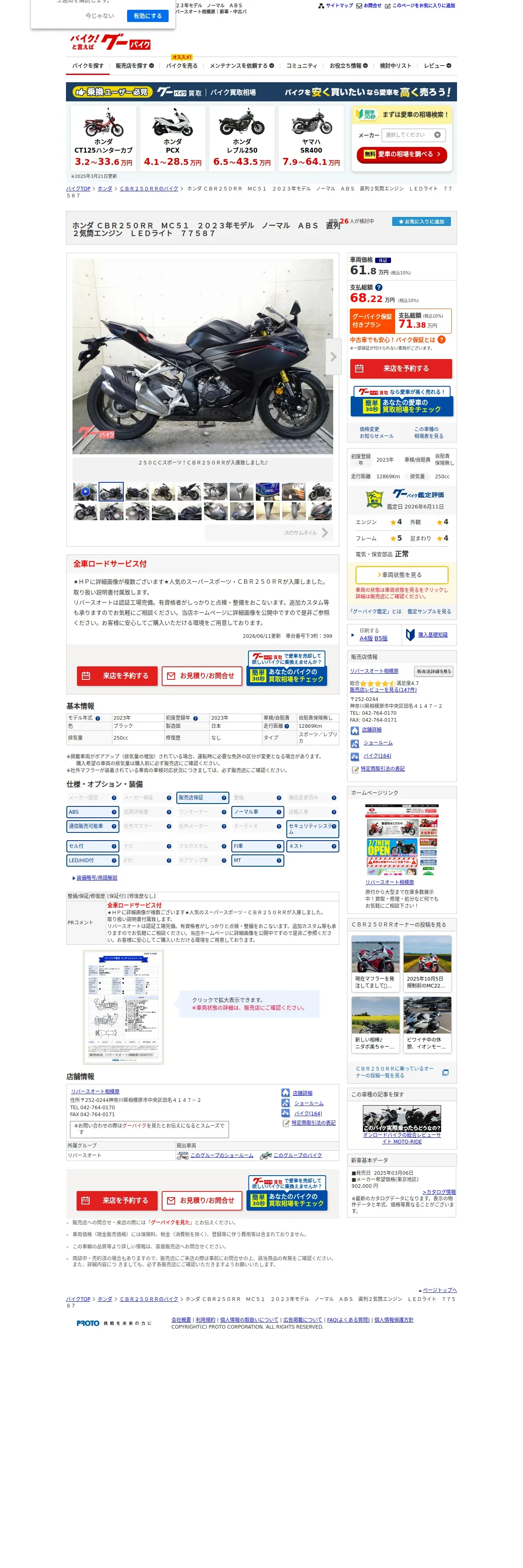Image resolution: width=523 pixels, height=1568 pixels.
Task: Expand 販売店を探す menu
Action: pos(134,66)
